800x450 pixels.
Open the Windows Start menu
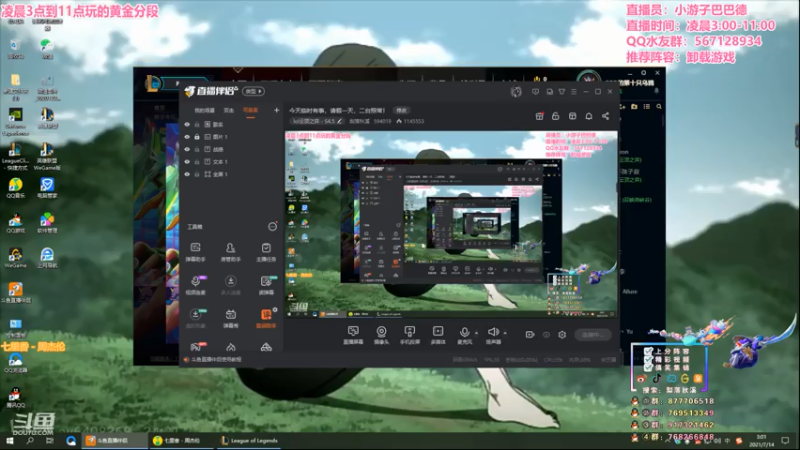[x=9, y=440]
